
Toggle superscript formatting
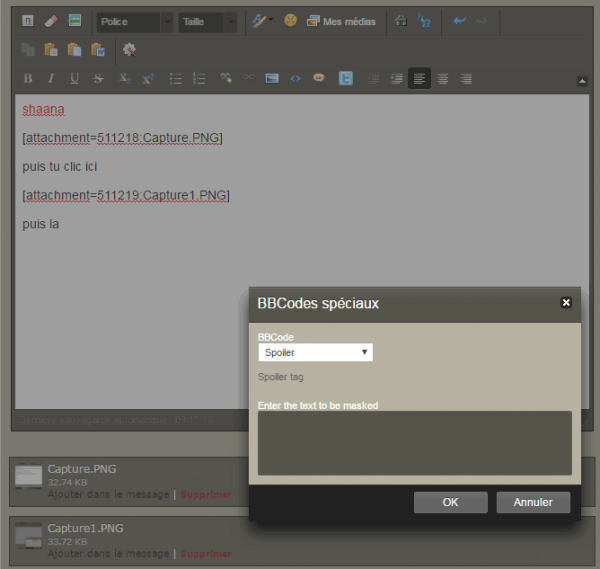click(x=148, y=78)
